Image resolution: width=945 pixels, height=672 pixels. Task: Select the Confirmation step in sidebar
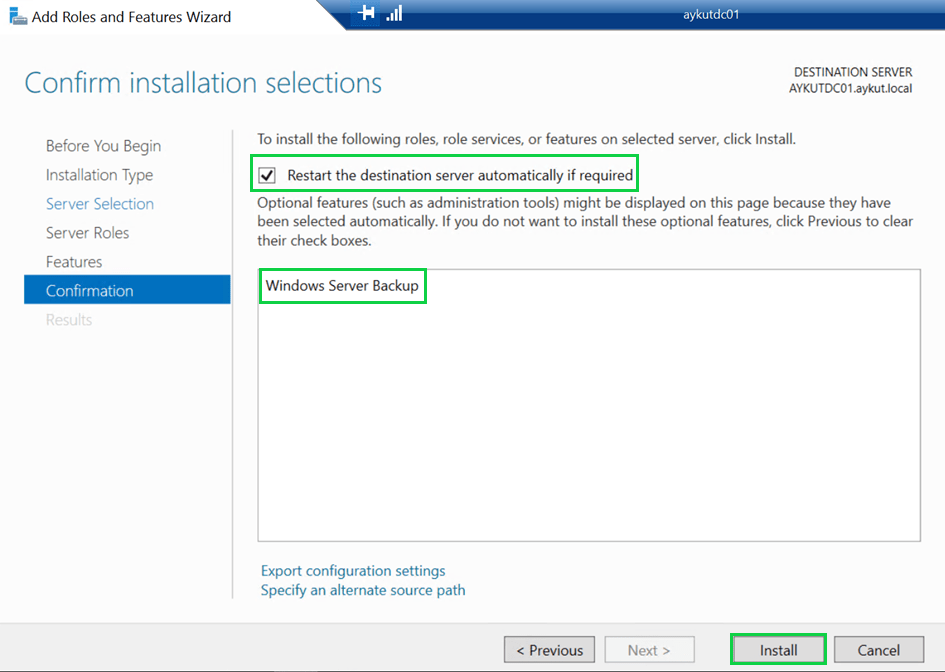89,291
